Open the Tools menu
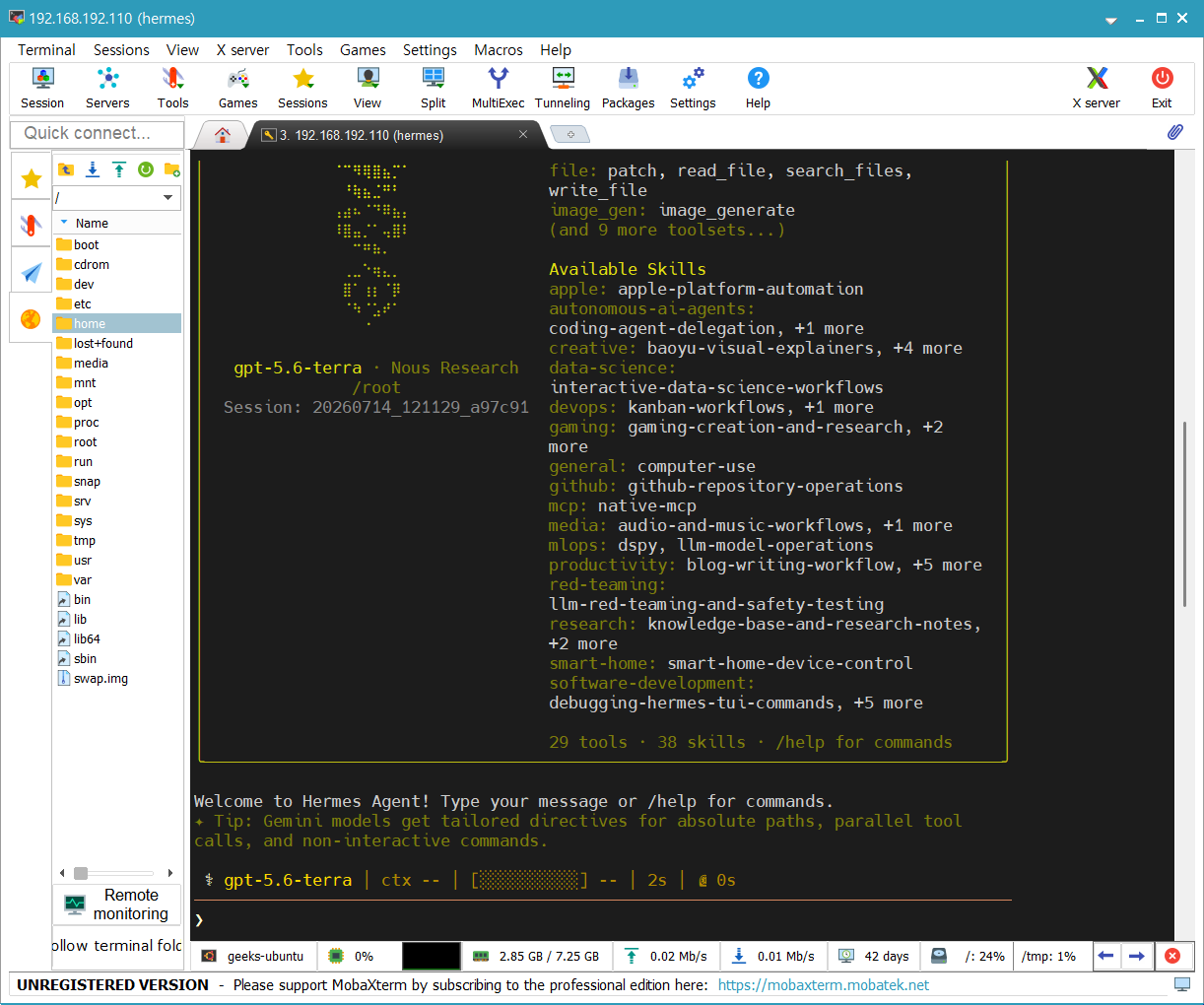Image resolution: width=1204 pixels, height=1005 pixels. pyautogui.click(x=304, y=49)
